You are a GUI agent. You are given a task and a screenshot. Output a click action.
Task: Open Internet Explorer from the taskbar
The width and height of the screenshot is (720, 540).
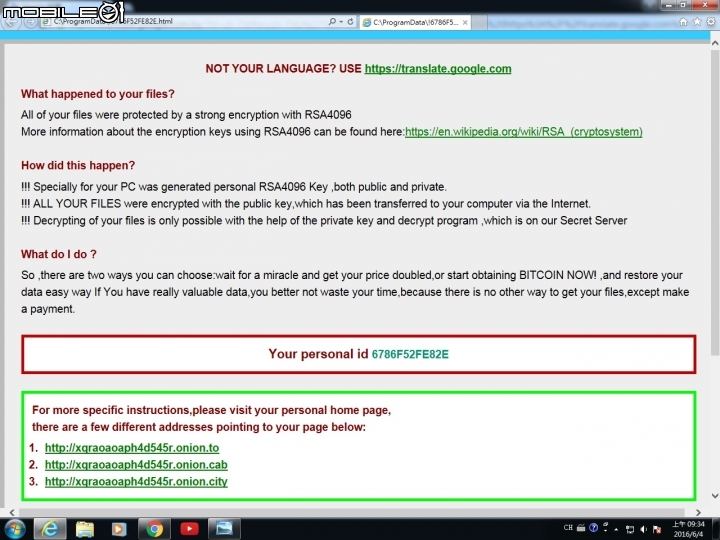50,529
